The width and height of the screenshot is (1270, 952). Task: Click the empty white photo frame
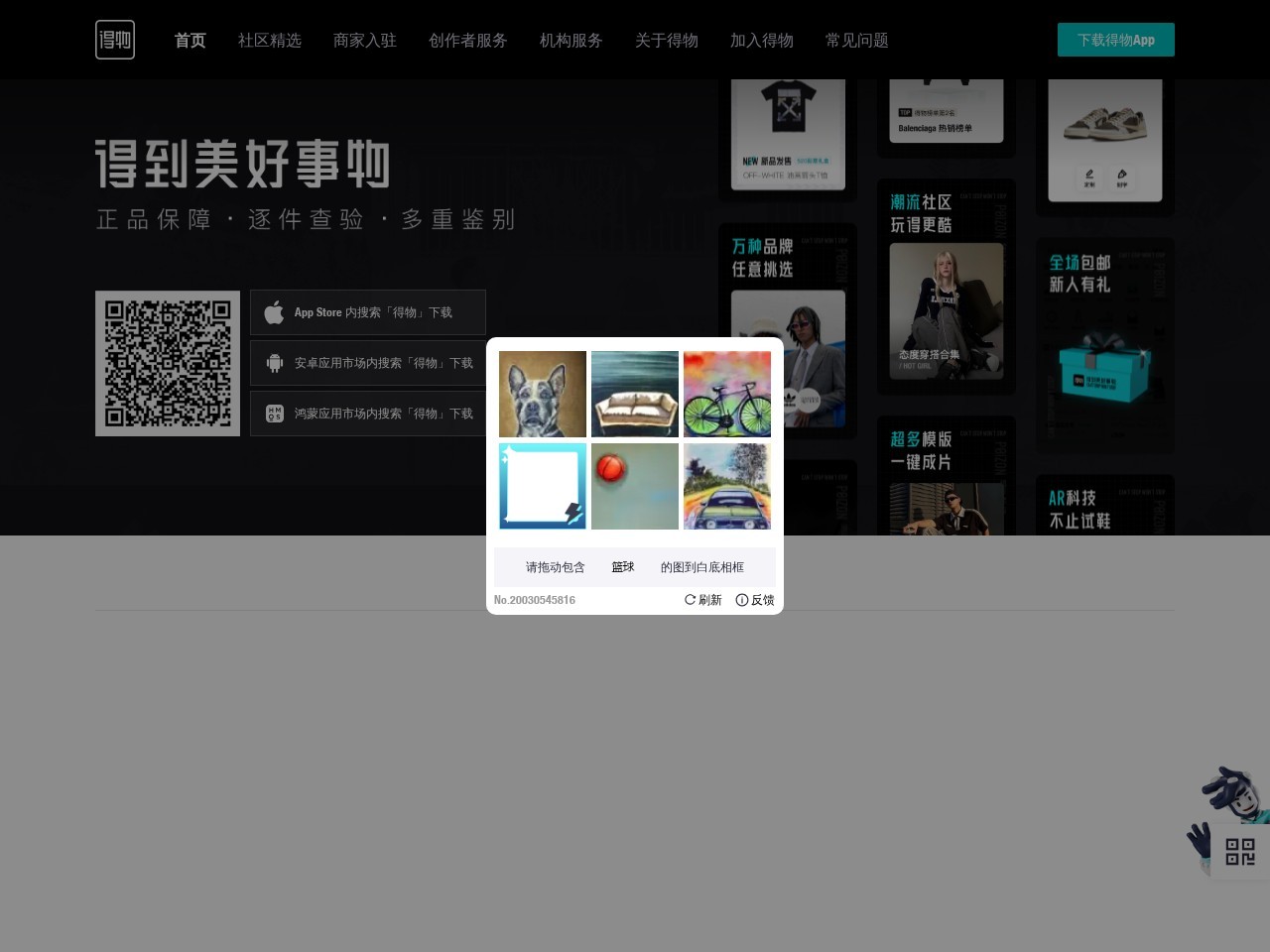(543, 486)
